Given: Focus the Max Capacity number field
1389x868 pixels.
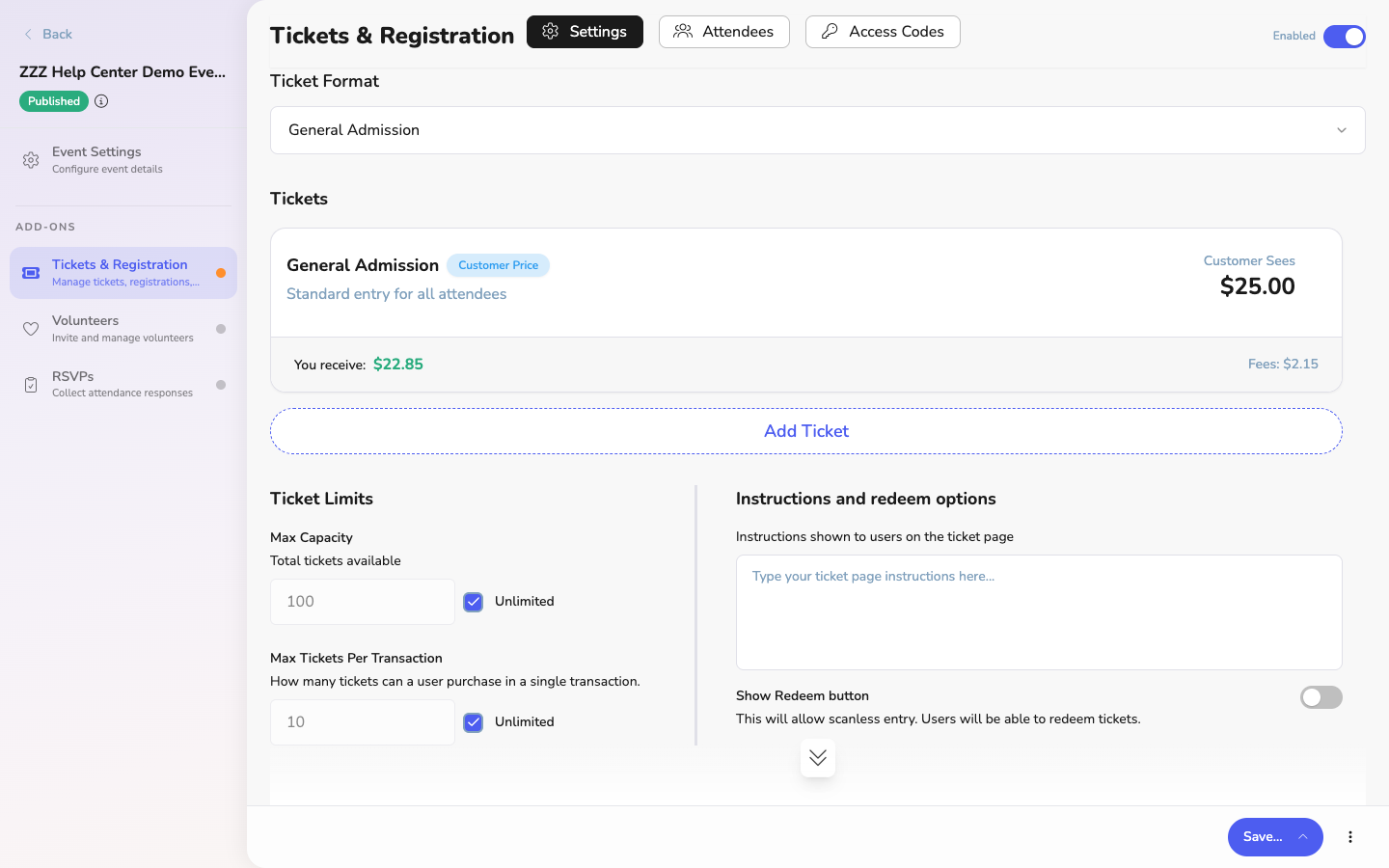Looking at the screenshot, I should [363, 602].
